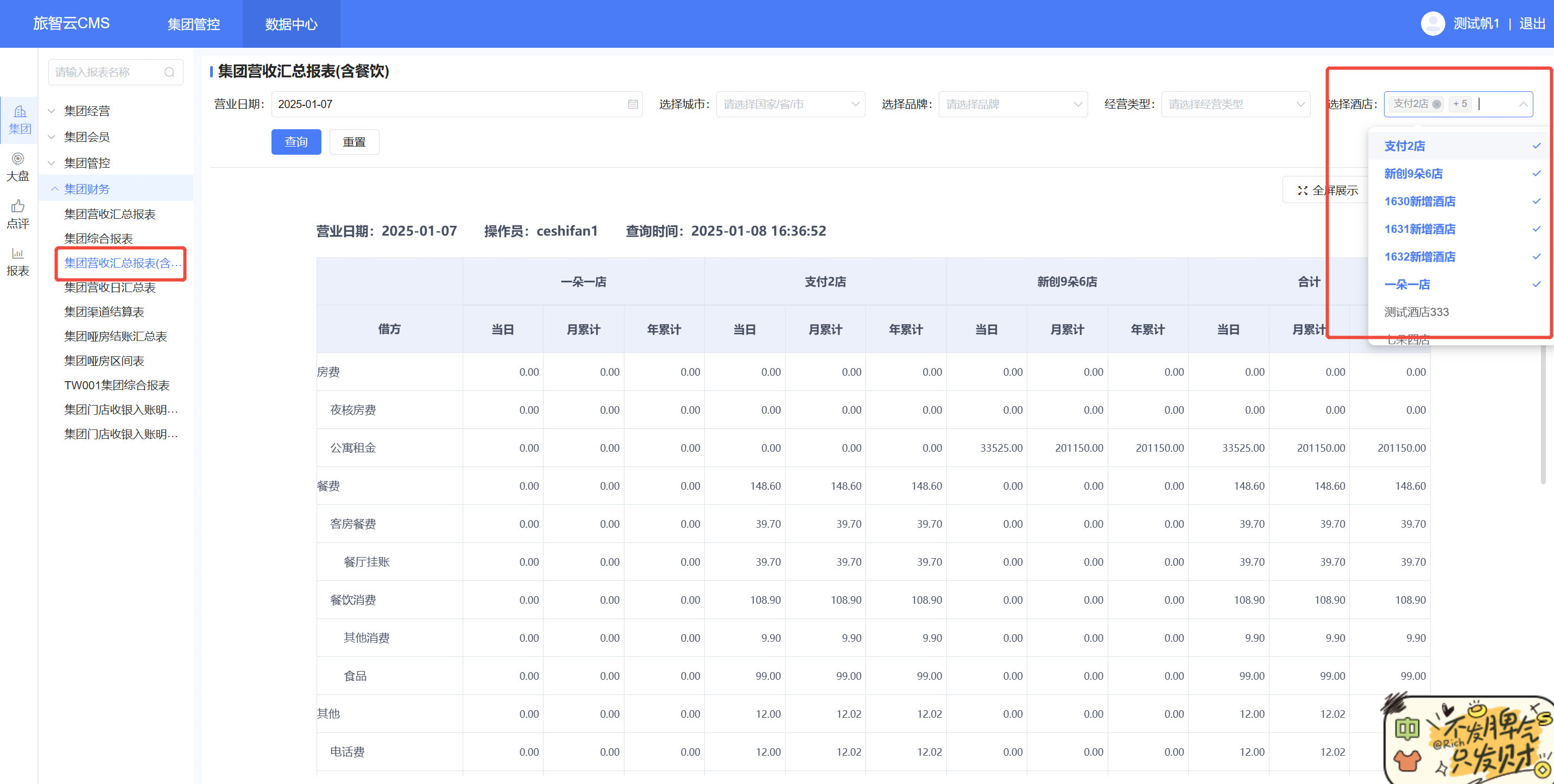Open the 集团 sidebar icon
This screenshot has width=1554, height=784.
(x=20, y=119)
